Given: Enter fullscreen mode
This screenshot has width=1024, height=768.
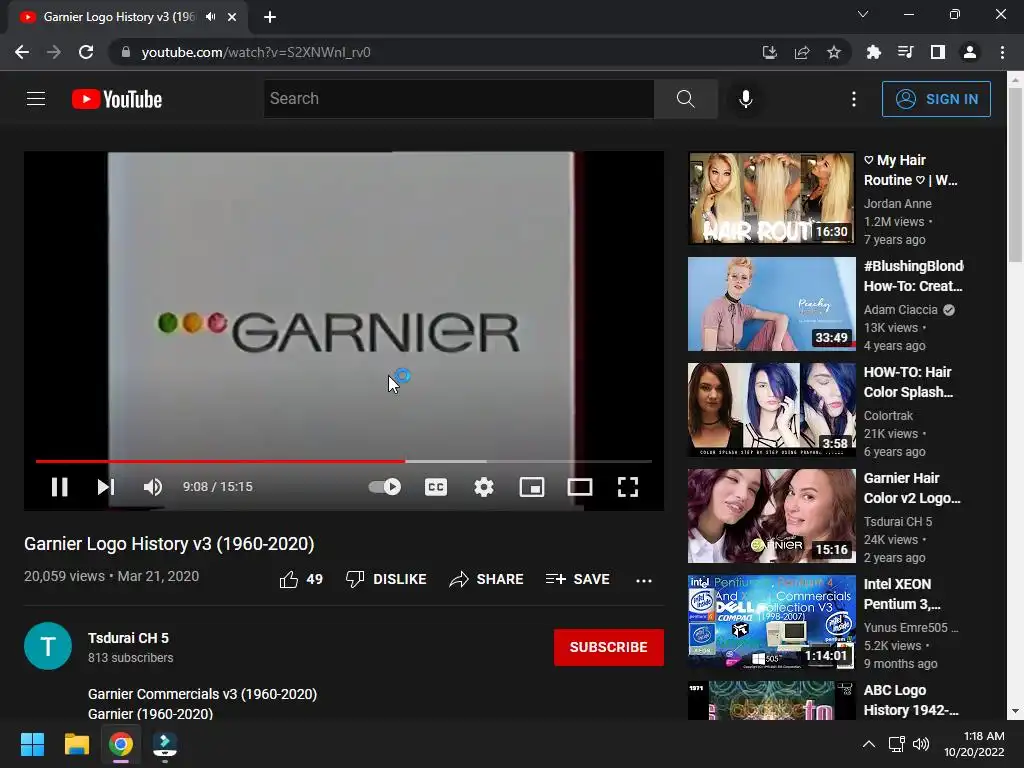Looking at the screenshot, I should 628,487.
